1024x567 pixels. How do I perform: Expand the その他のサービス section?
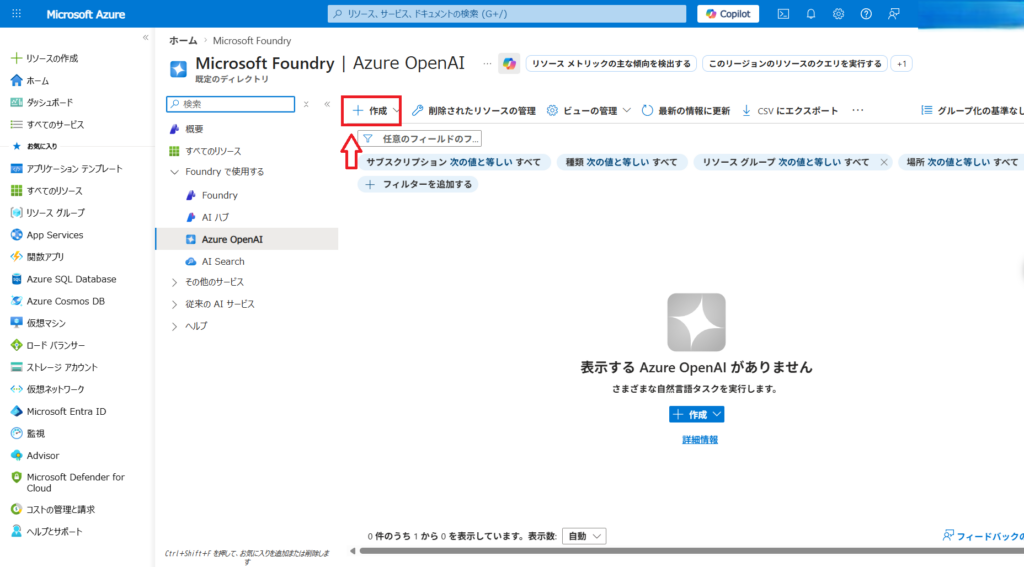174,282
